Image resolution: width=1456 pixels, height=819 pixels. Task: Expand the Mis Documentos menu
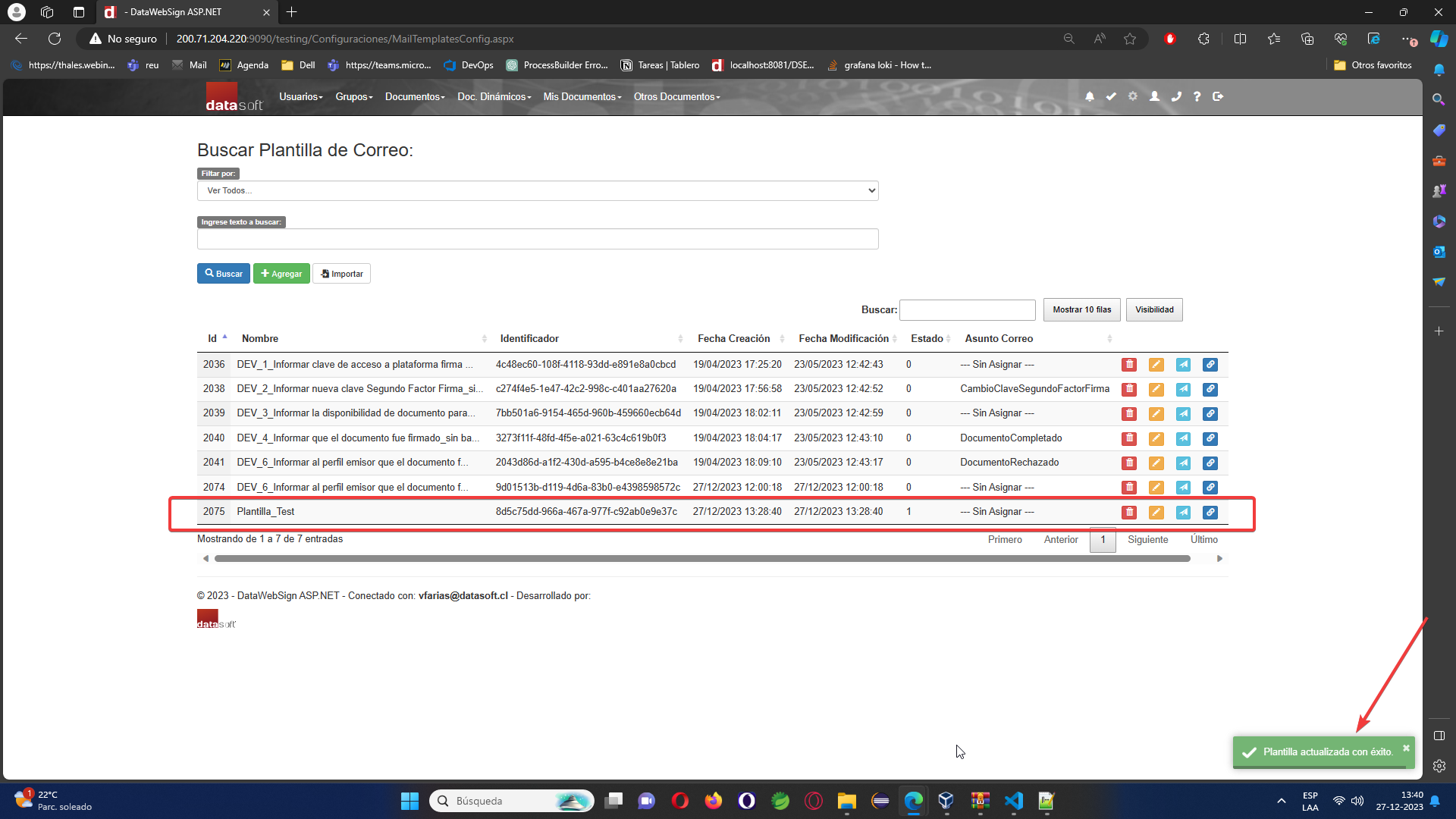click(582, 96)
